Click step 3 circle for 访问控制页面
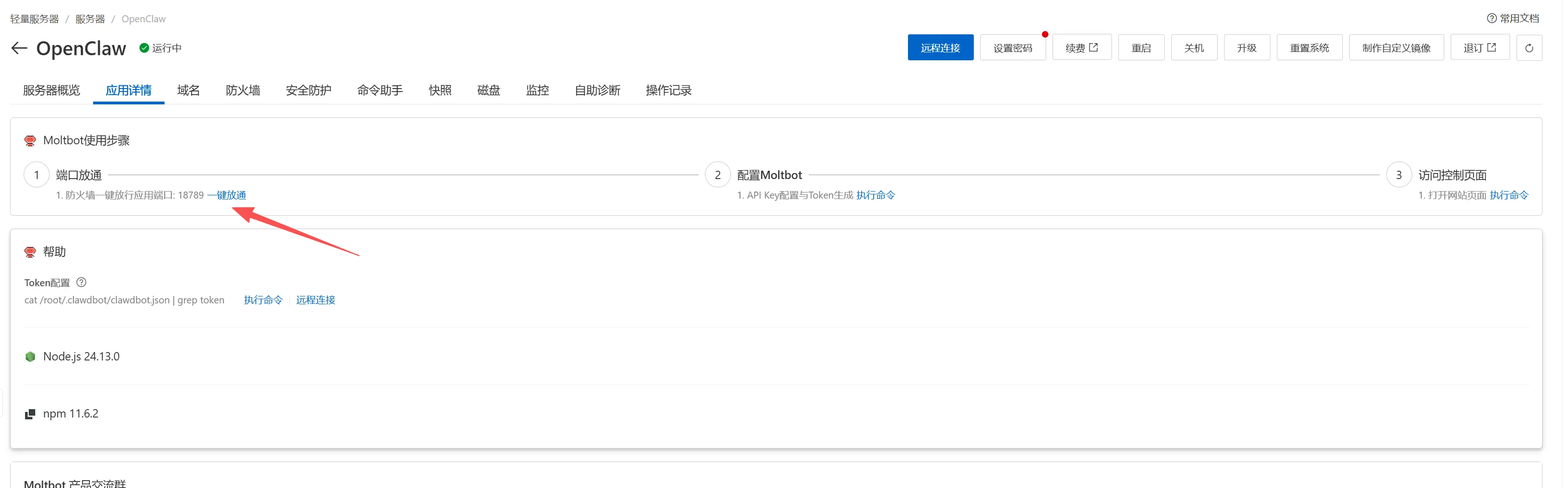 pos(1398,175)
